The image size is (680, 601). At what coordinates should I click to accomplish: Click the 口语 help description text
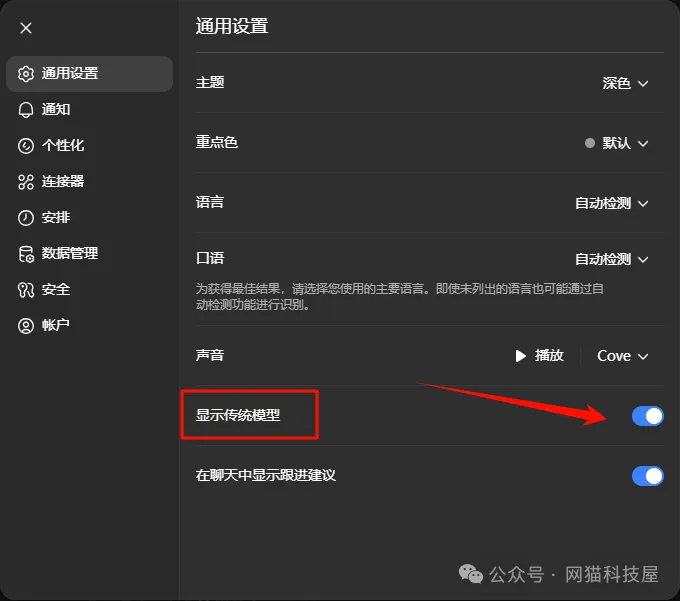399,297
